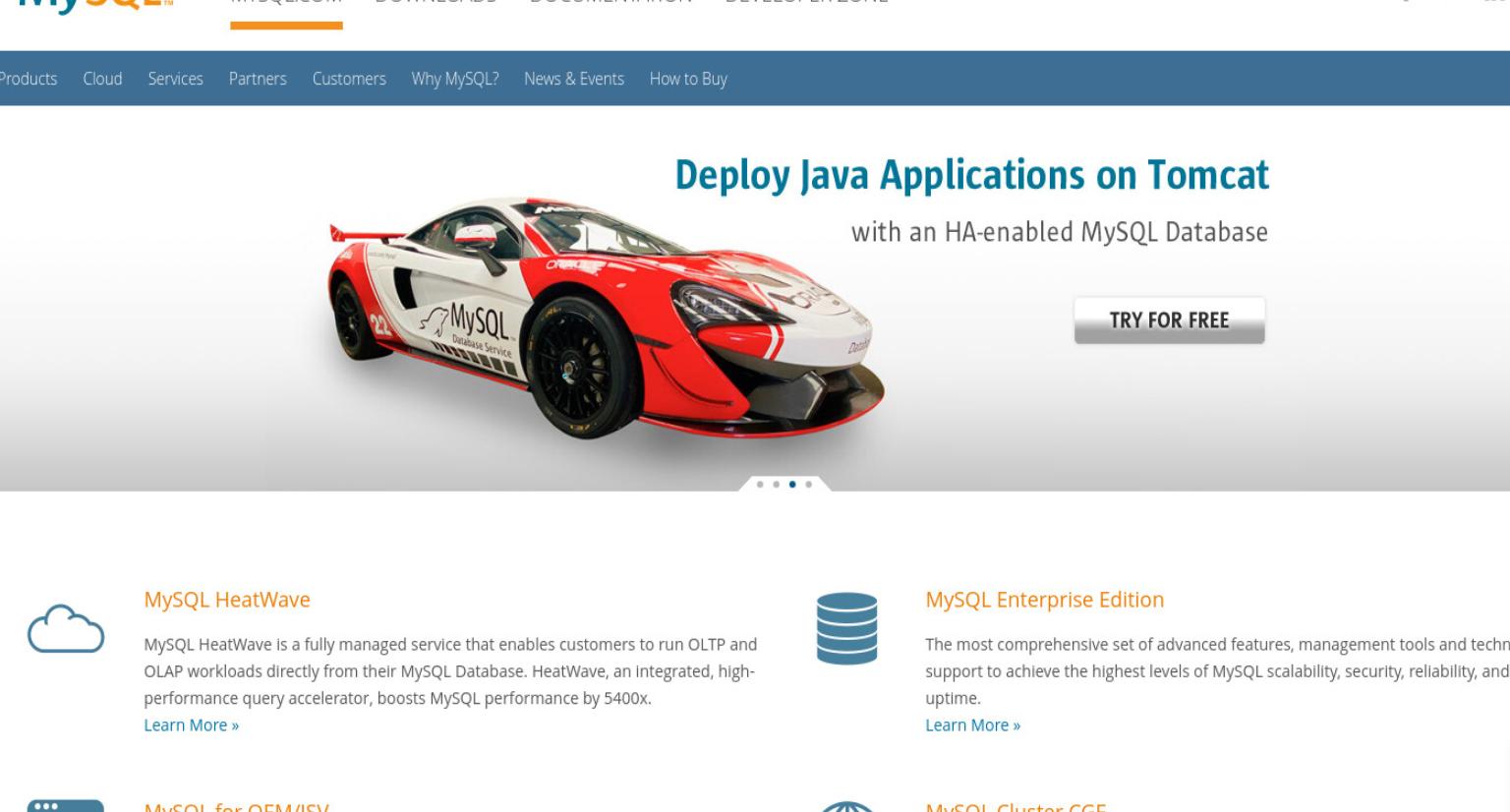This screenshot has width=1510, height=812.
Task: Select Services in the navigation bar
Action: (175, 79)
